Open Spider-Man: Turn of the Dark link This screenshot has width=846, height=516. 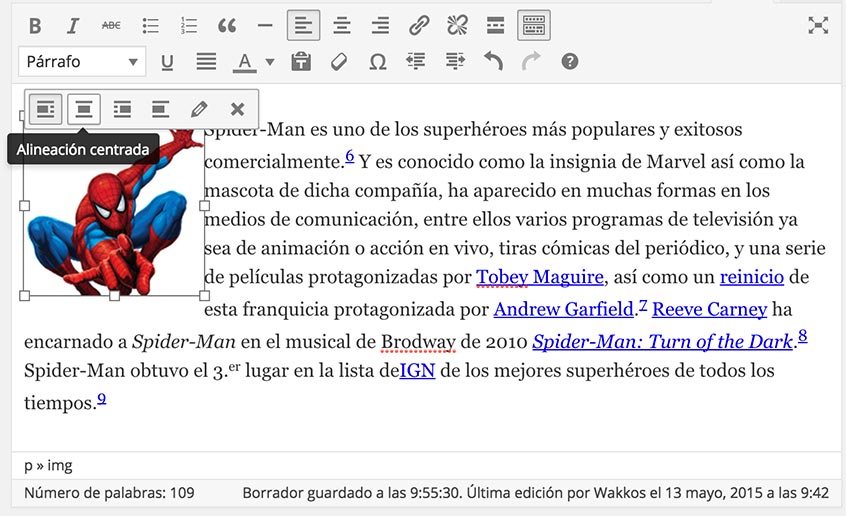tap(663, 342)
